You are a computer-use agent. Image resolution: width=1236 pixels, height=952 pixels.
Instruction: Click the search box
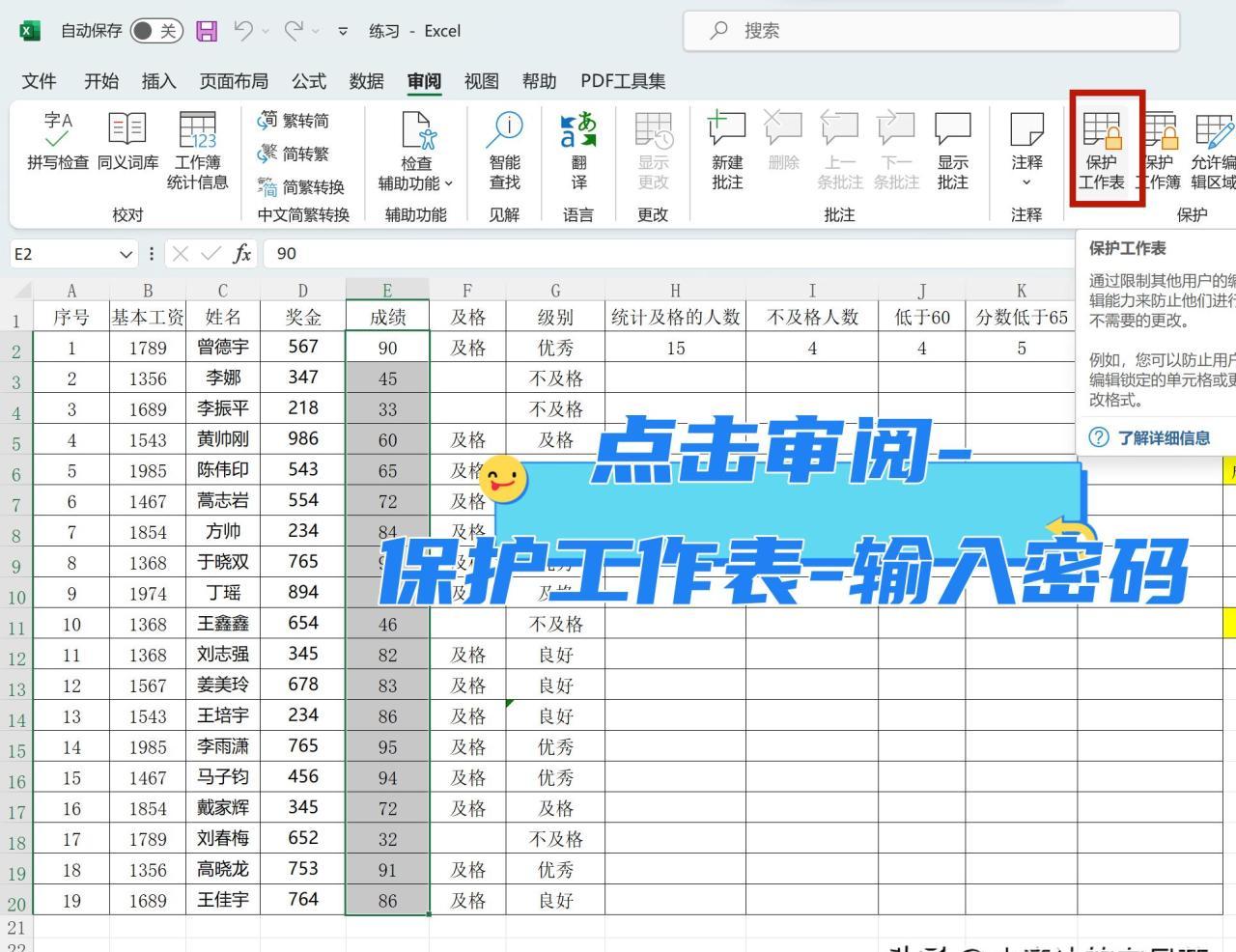(x=931, y=31)
